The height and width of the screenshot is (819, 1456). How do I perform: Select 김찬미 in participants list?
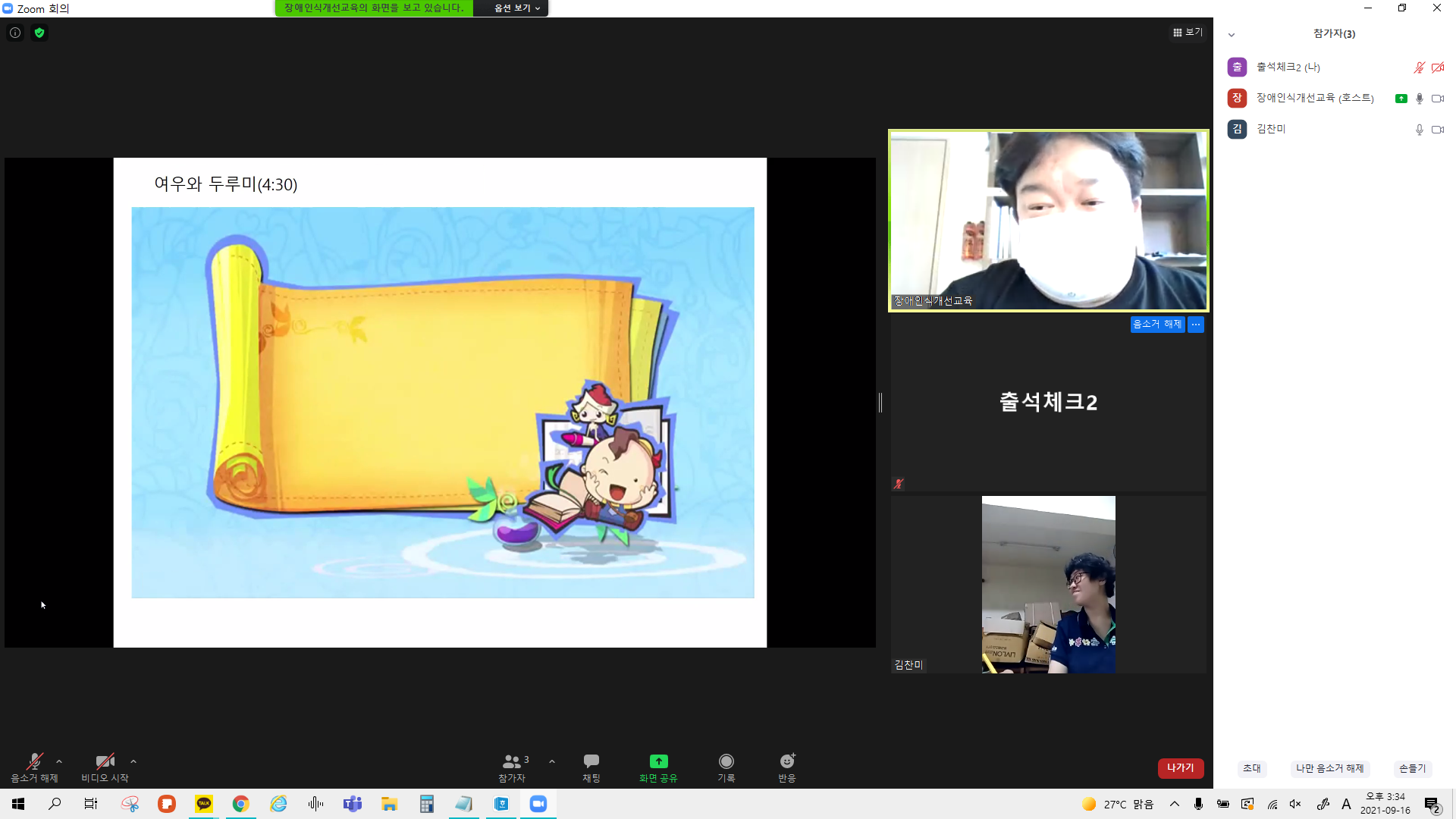[x=1335, y=129]
